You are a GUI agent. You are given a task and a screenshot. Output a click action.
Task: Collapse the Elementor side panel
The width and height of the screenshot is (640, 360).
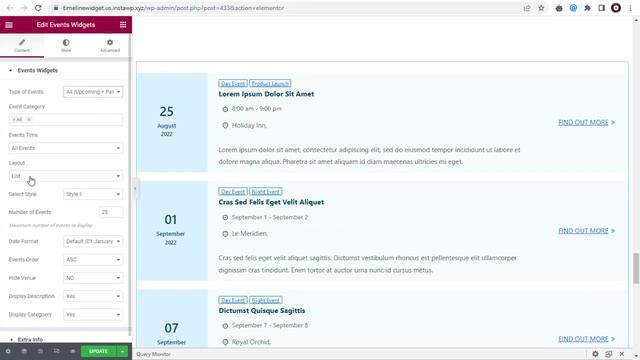135,189
